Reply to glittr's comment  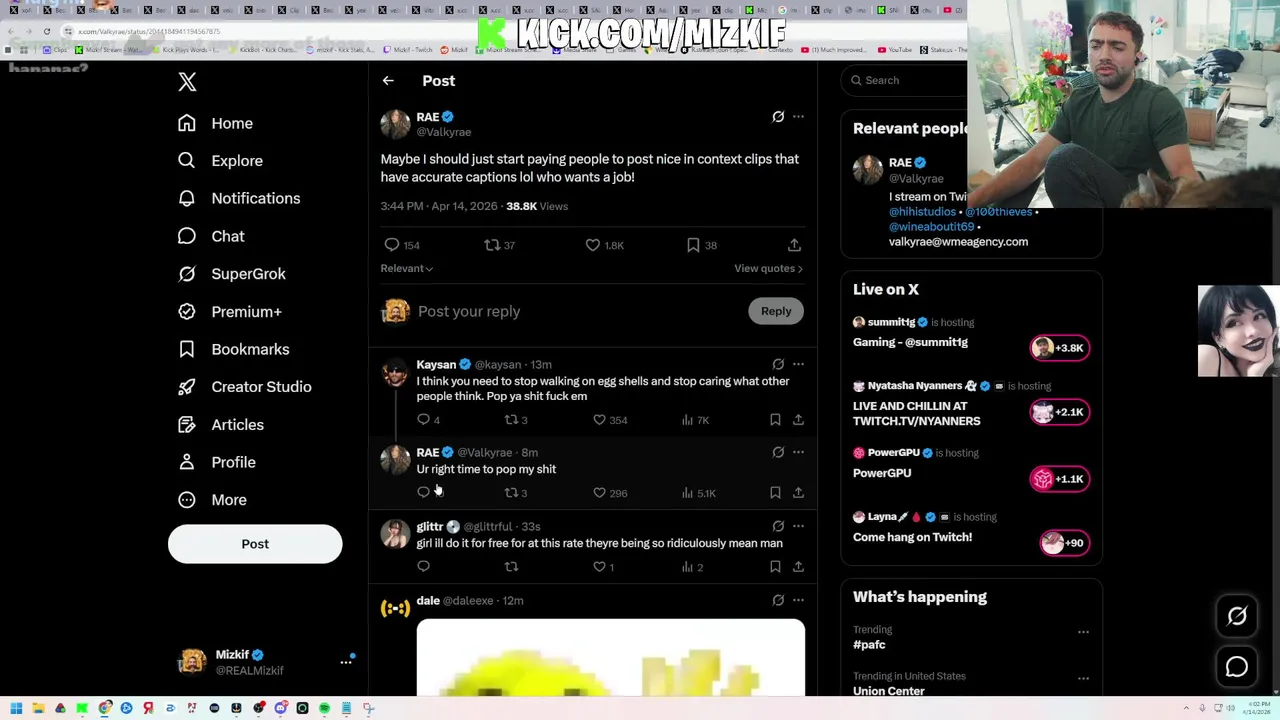(x=423, y=567)
